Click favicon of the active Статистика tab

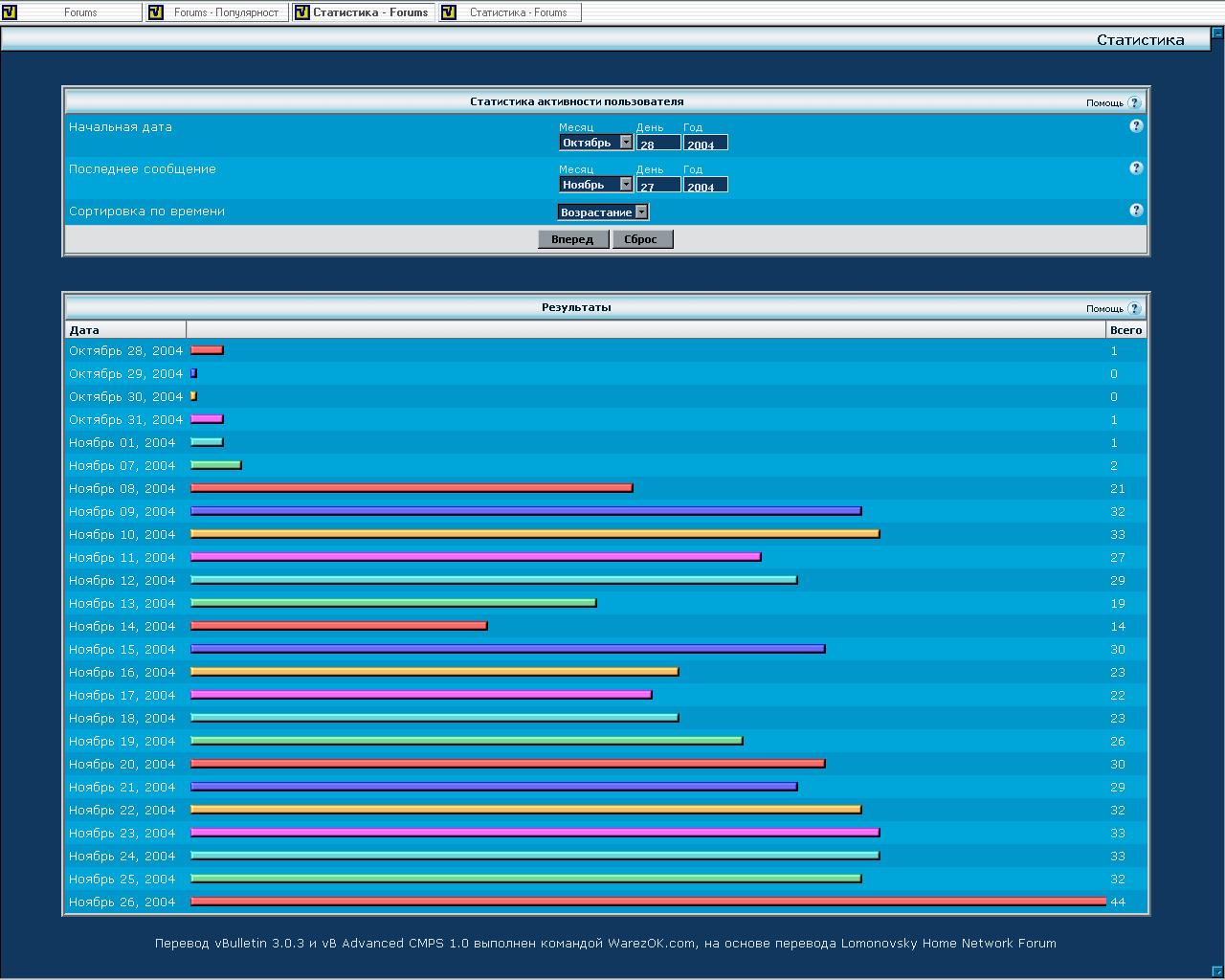click(x=302, y=12)
